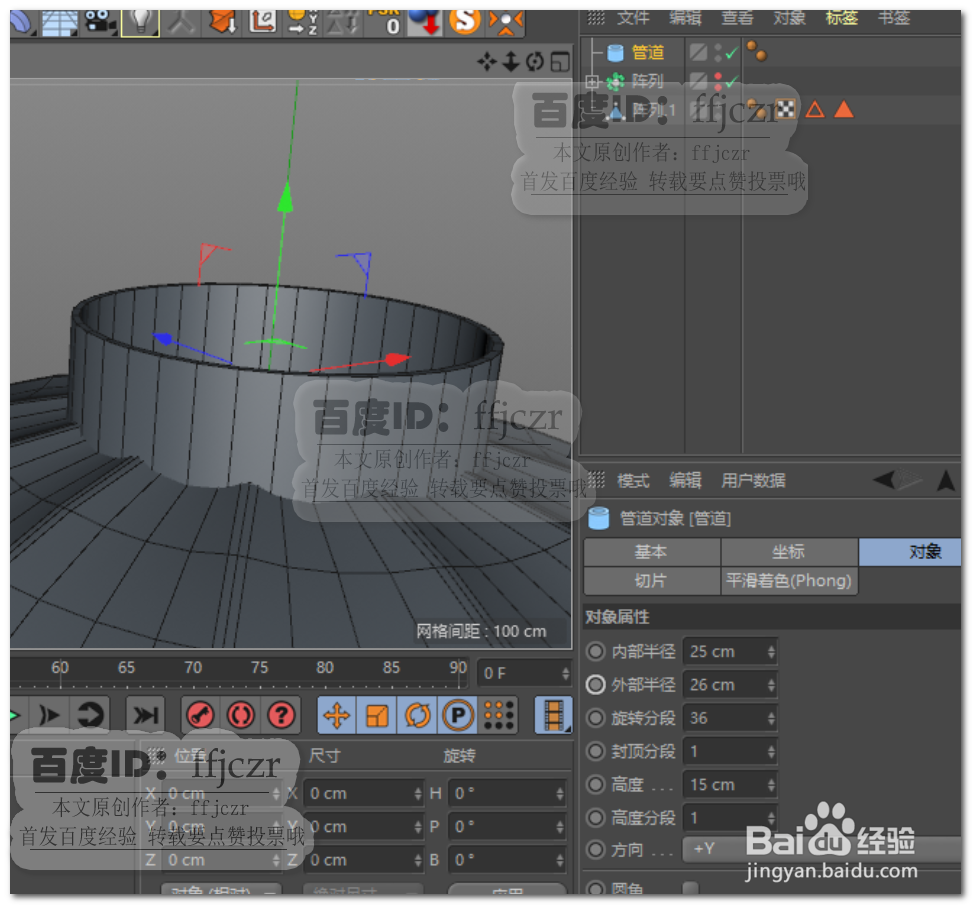Toggle the 旋转分段 keyframe circle
Image resolution: width=972 pixels, height=905 pixels.
[x=595, y=718]
